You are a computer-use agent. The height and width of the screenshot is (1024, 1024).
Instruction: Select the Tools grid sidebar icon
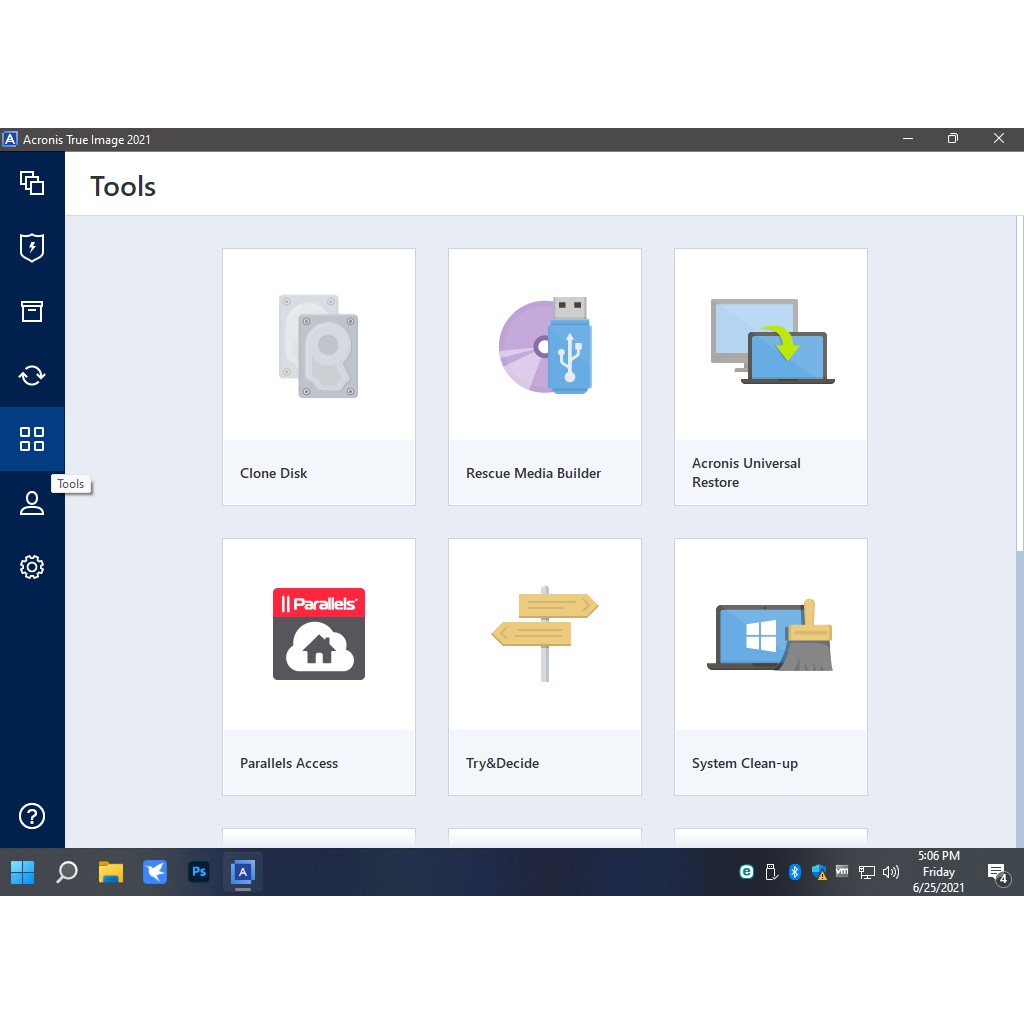pos(32,439)
